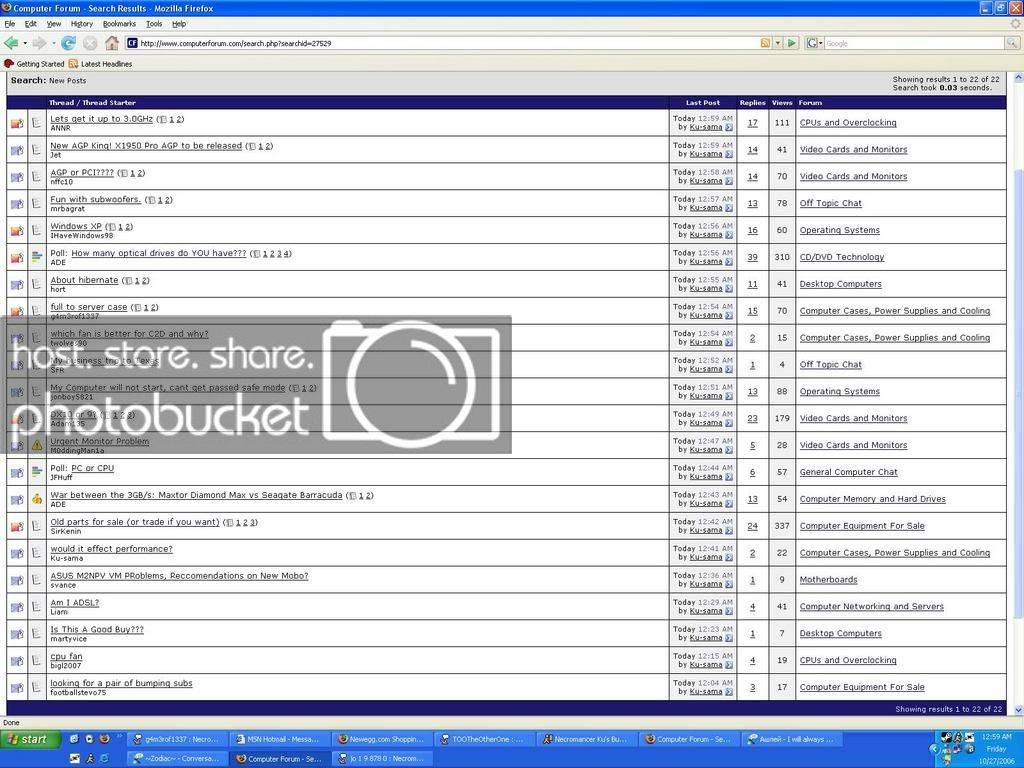Viewport: 1024px width, 768px height.
Task: Click the Firefox Back arrow button
Action: pos(10,43)
